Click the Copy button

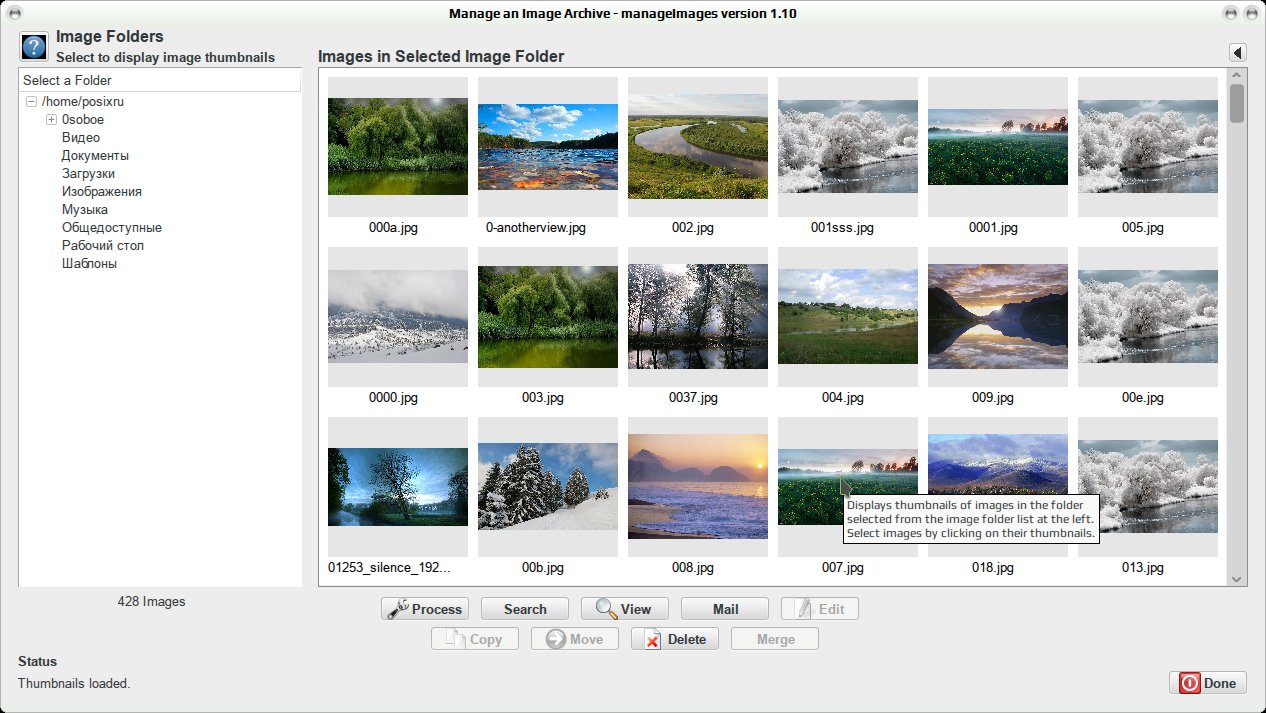coord(475,639)
